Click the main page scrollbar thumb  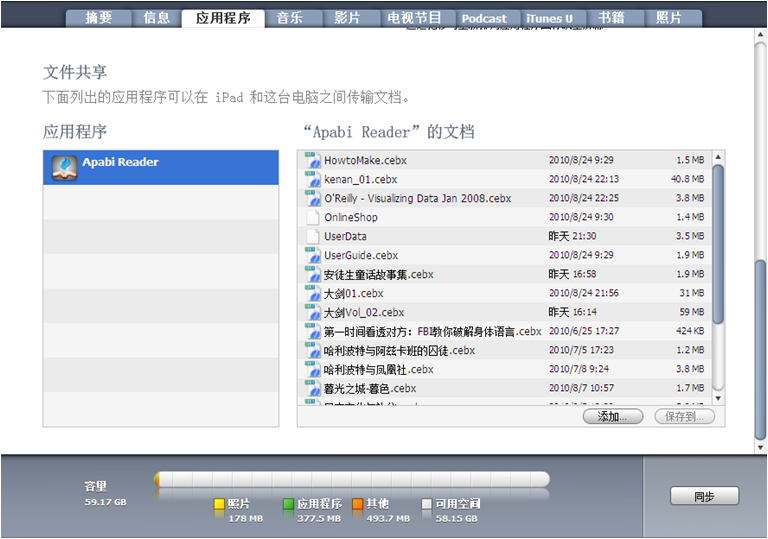coord(760,350)
